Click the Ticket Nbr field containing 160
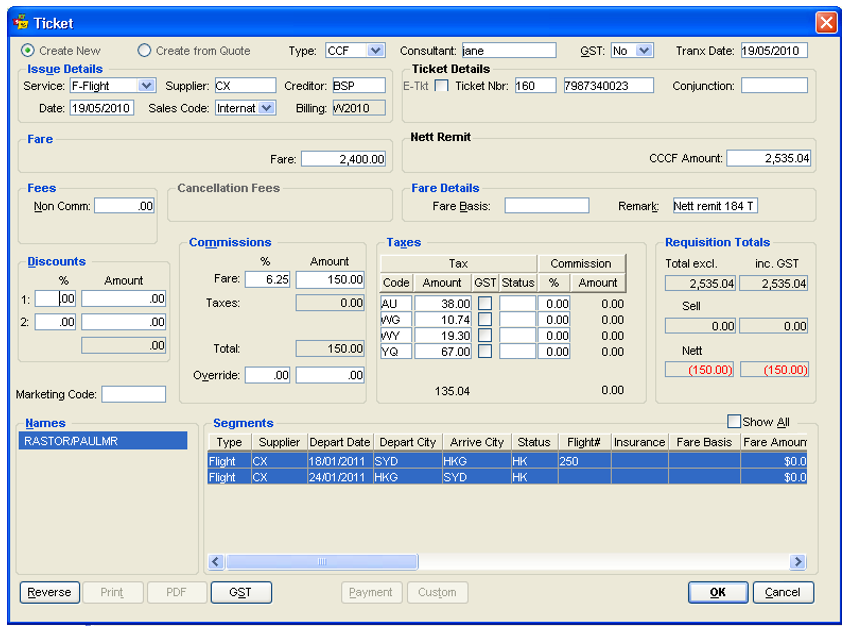Viewport: 848px width, 629px height. click(535, 85)
